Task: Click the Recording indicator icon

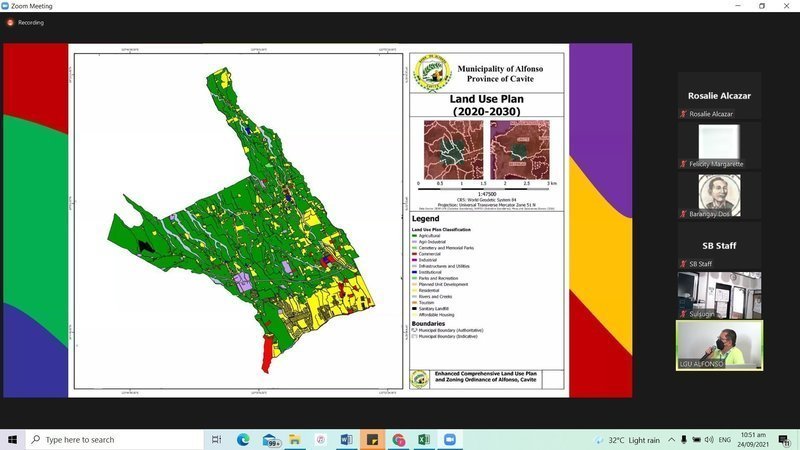Action: (x=10, y=22)
